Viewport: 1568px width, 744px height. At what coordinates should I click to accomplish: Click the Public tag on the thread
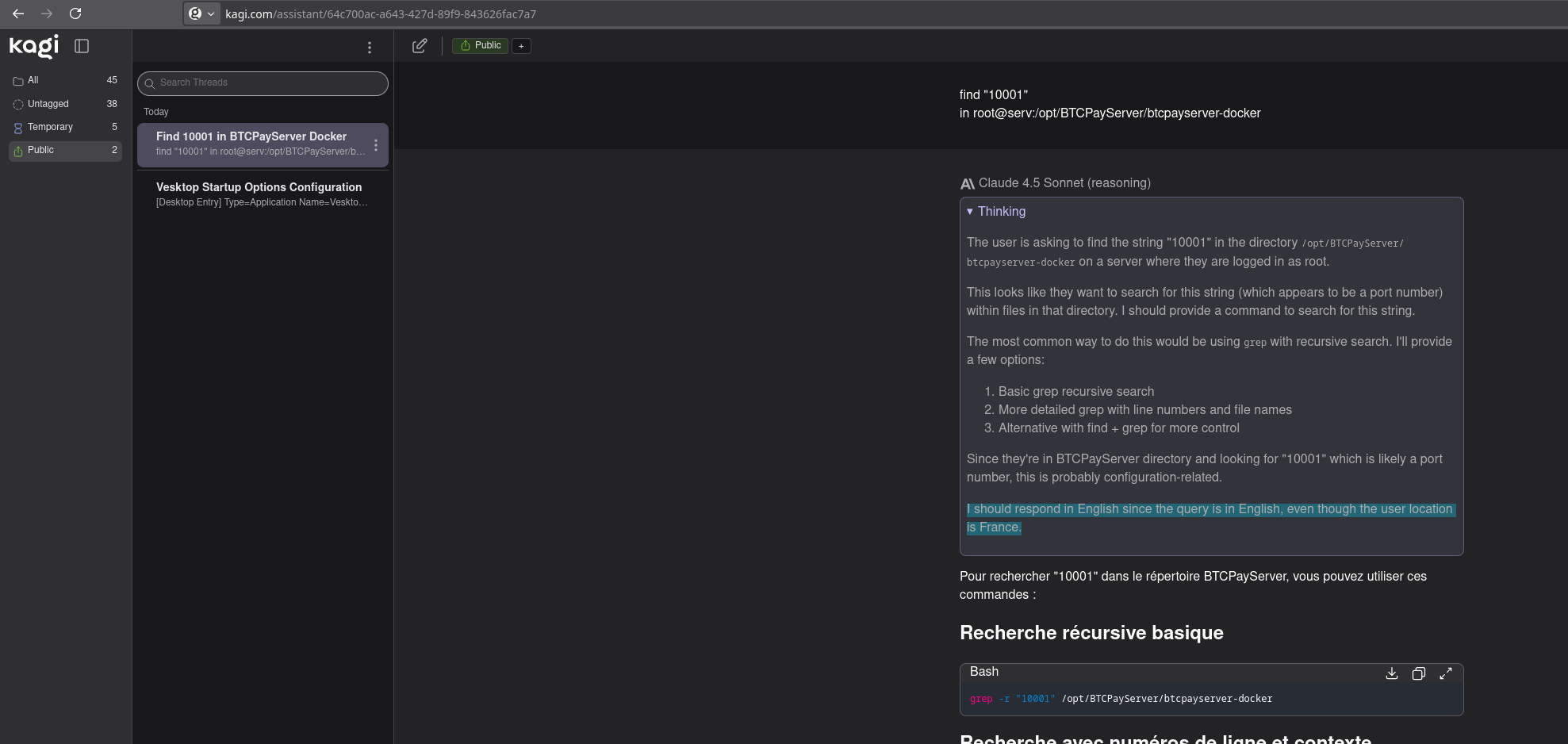(480, 46)
